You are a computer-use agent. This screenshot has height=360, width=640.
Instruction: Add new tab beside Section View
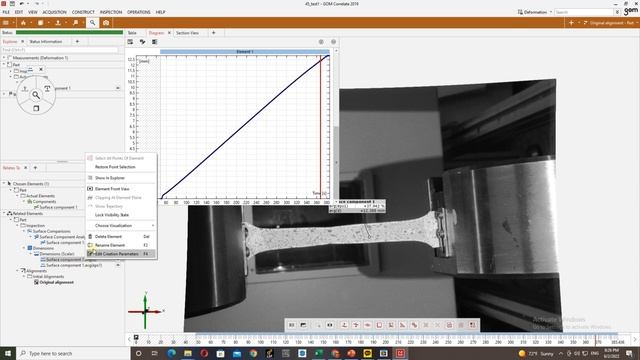213,33
